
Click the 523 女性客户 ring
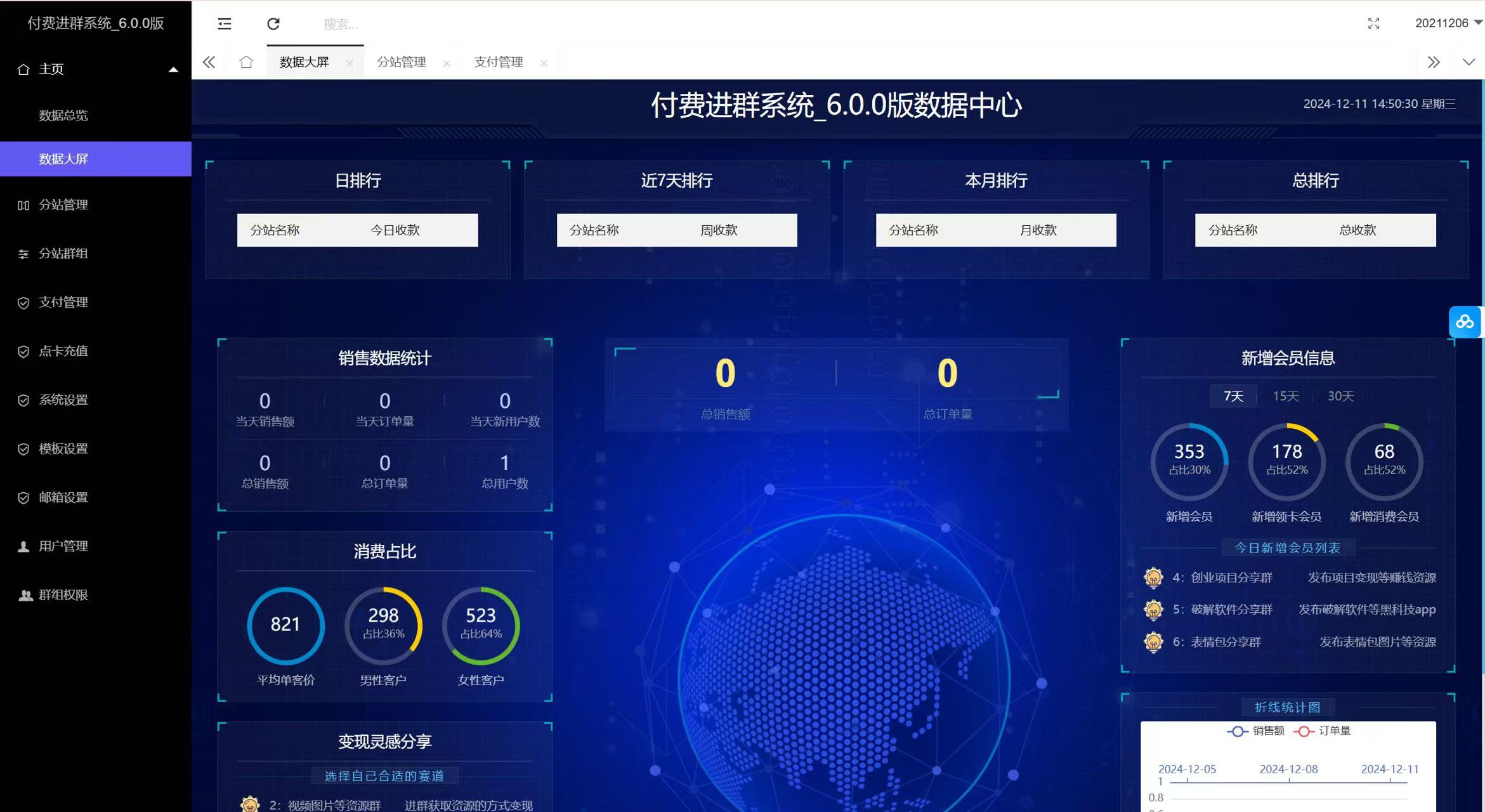[481, 625]
